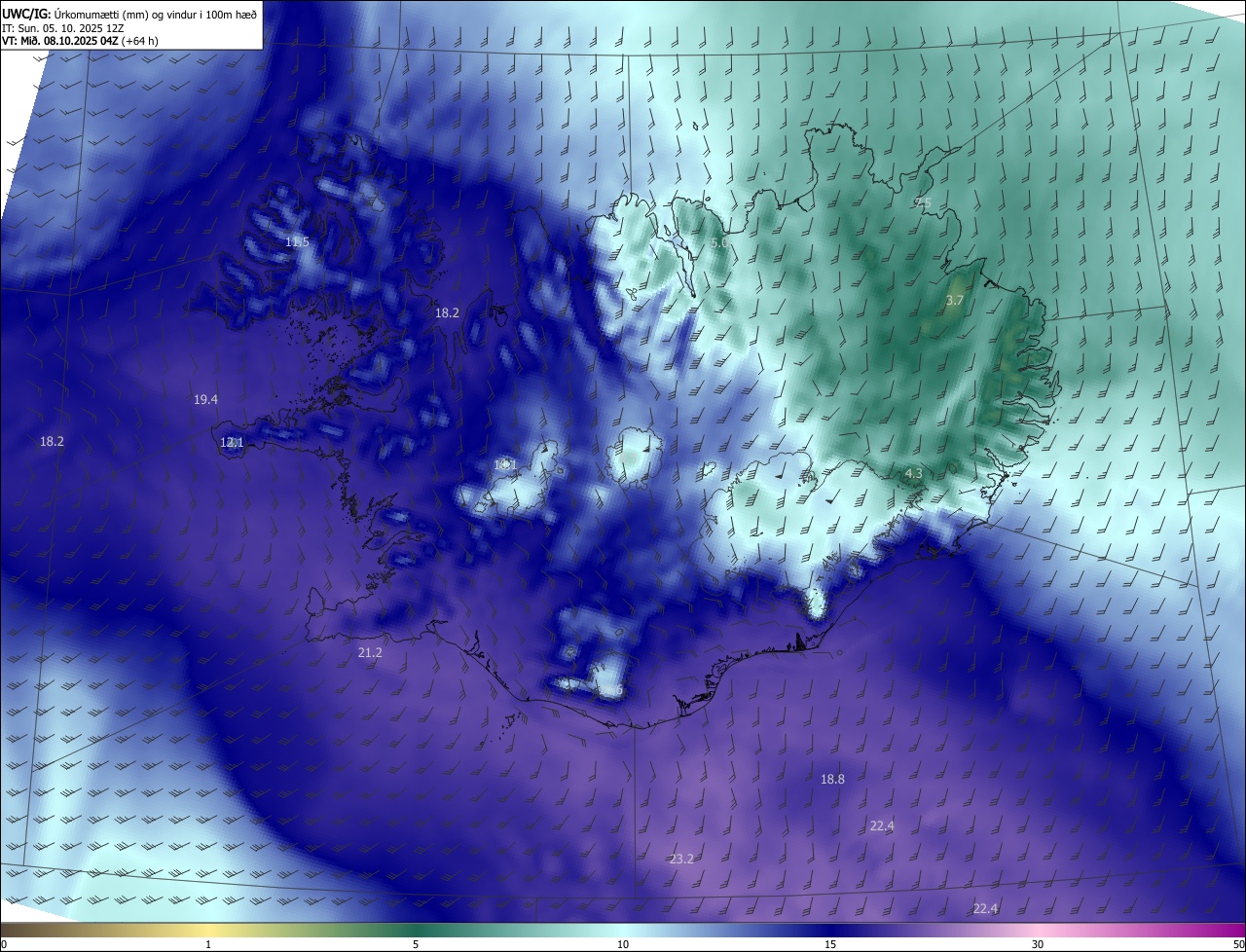Click the 14.1 value label on the map
The width and height of the screenshot is (1246, 952).
point(505,464)
